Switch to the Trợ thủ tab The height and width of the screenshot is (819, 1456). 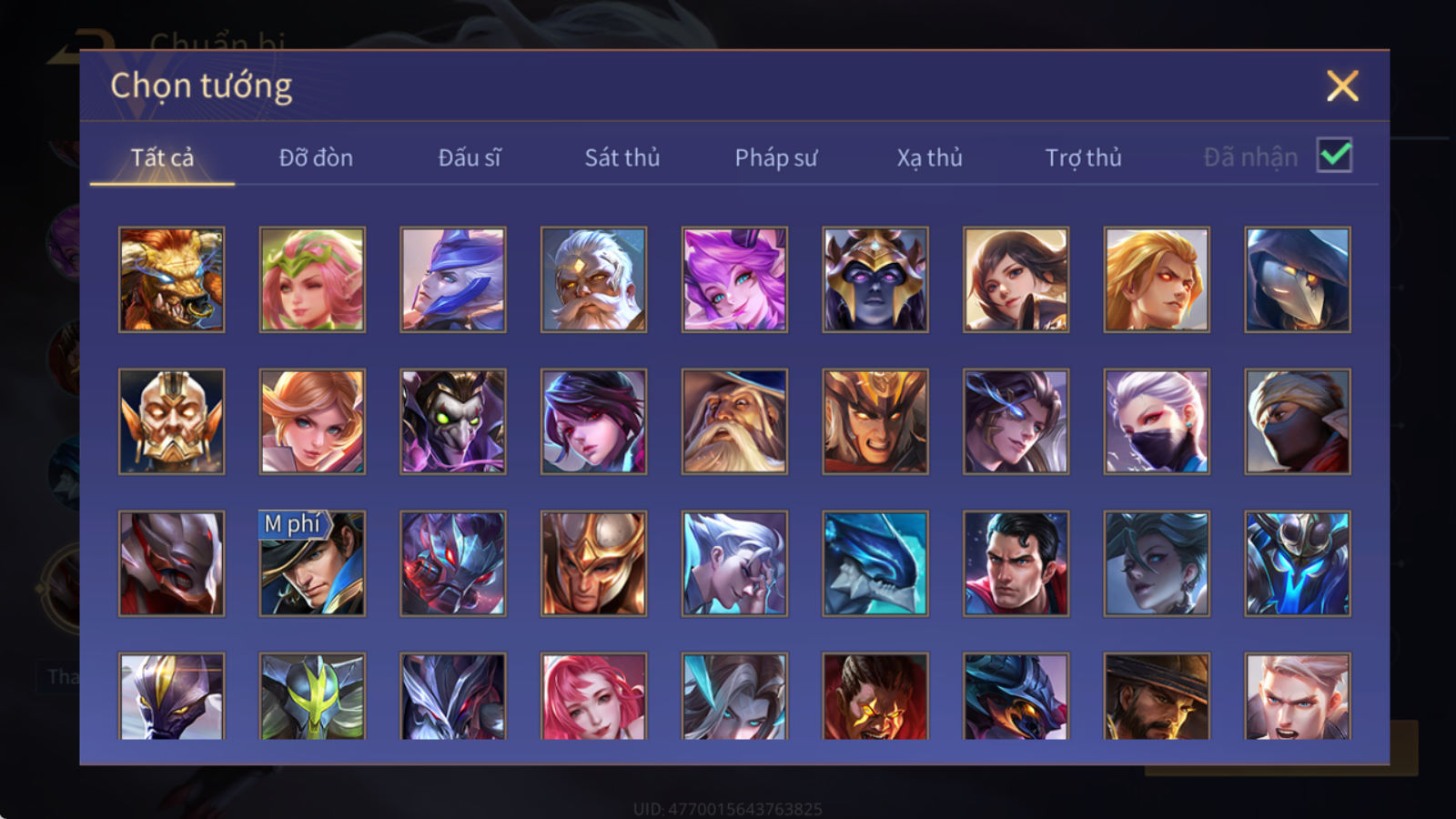1083,157
